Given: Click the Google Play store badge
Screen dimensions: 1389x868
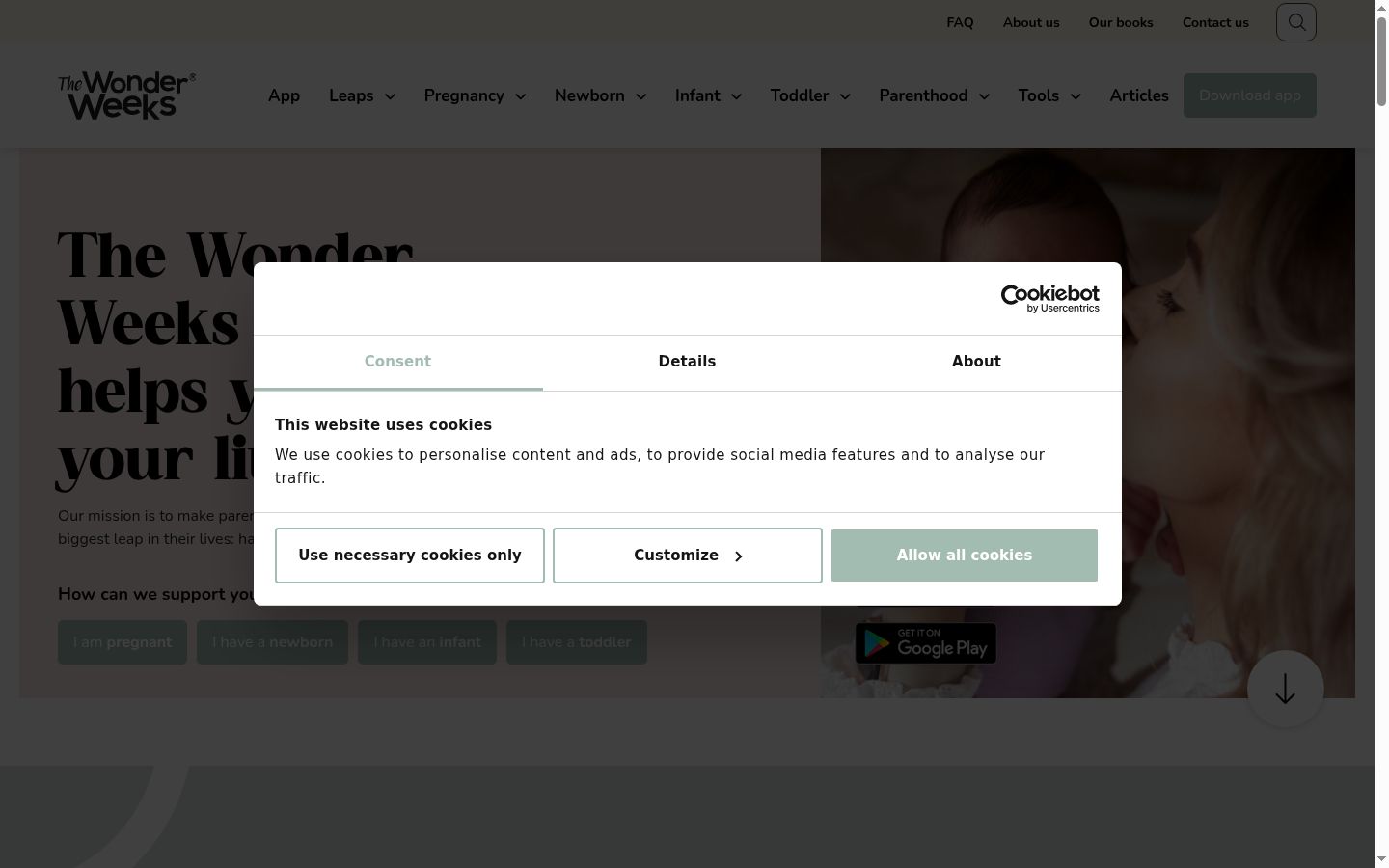Looking at the screenshot, I should click(926, 643).
